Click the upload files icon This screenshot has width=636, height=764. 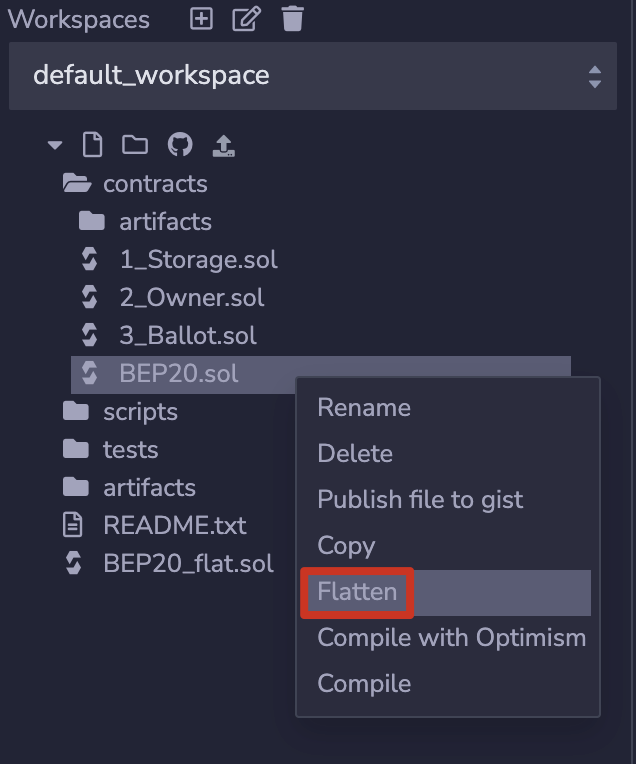point(223,146)
